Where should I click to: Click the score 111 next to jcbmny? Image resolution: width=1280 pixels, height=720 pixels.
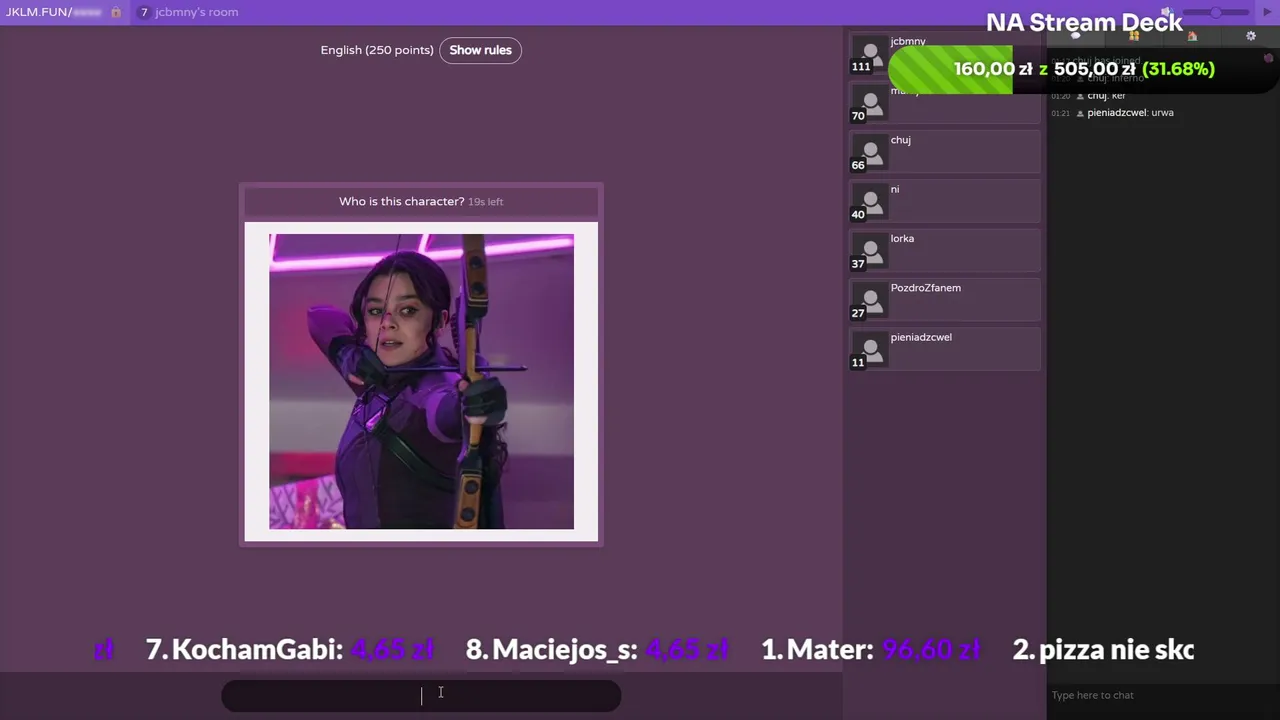point(861,67)
